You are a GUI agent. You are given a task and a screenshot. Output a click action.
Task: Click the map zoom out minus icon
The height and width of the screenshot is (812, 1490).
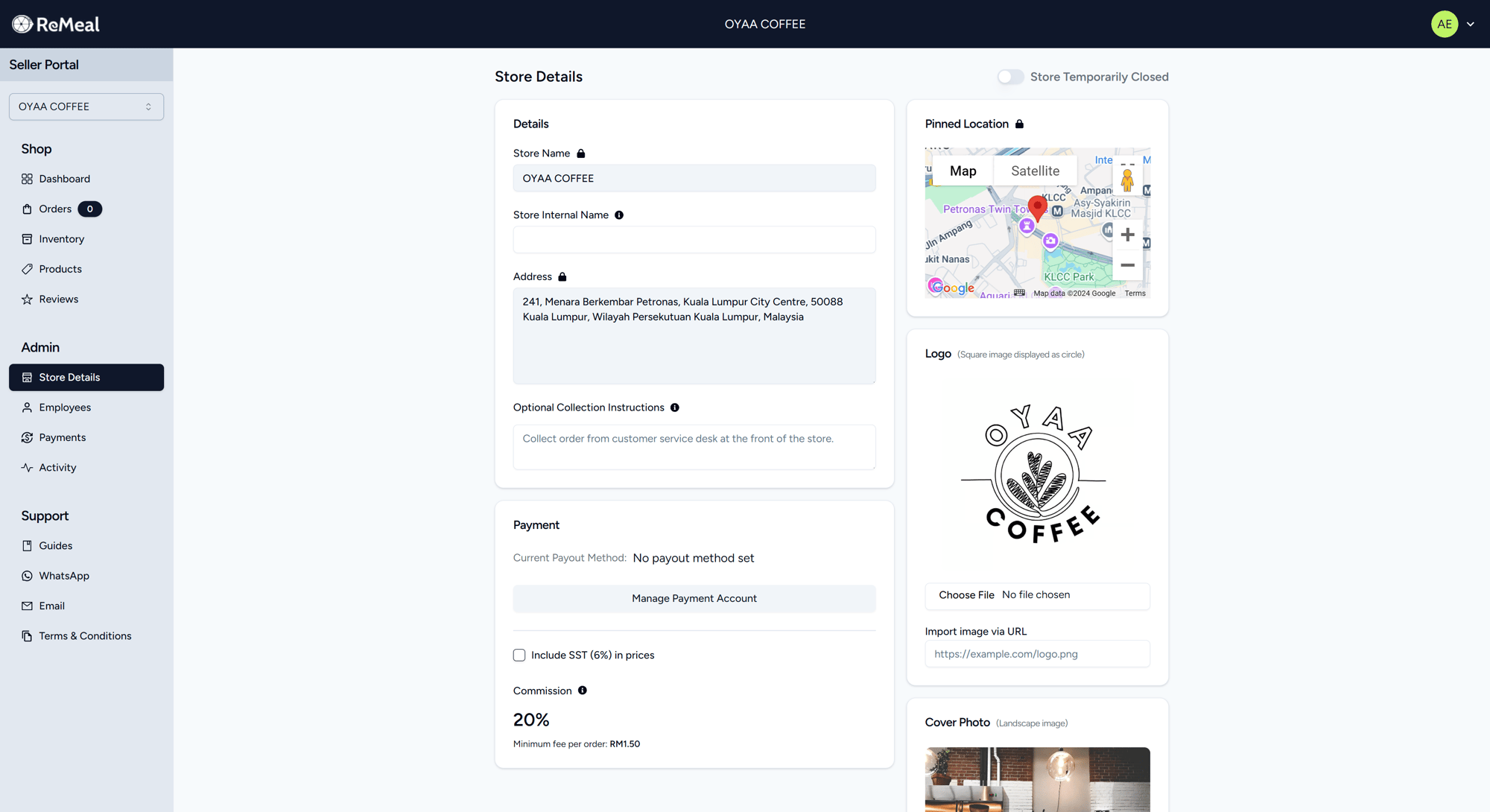[x=1127, y=265]
